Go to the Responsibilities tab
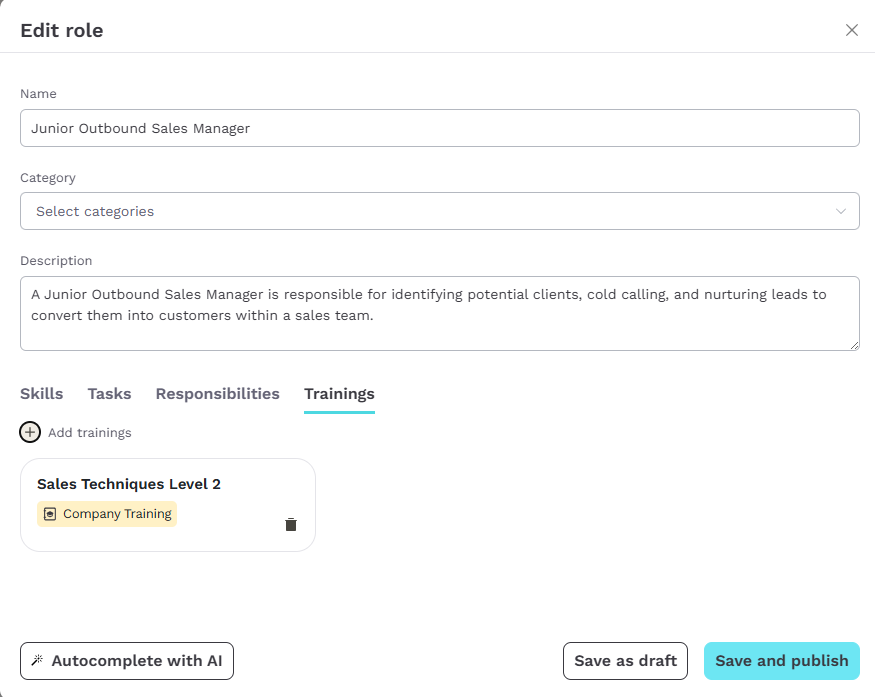The width and height of the screenshot is (875, 697). coord(218,394)
